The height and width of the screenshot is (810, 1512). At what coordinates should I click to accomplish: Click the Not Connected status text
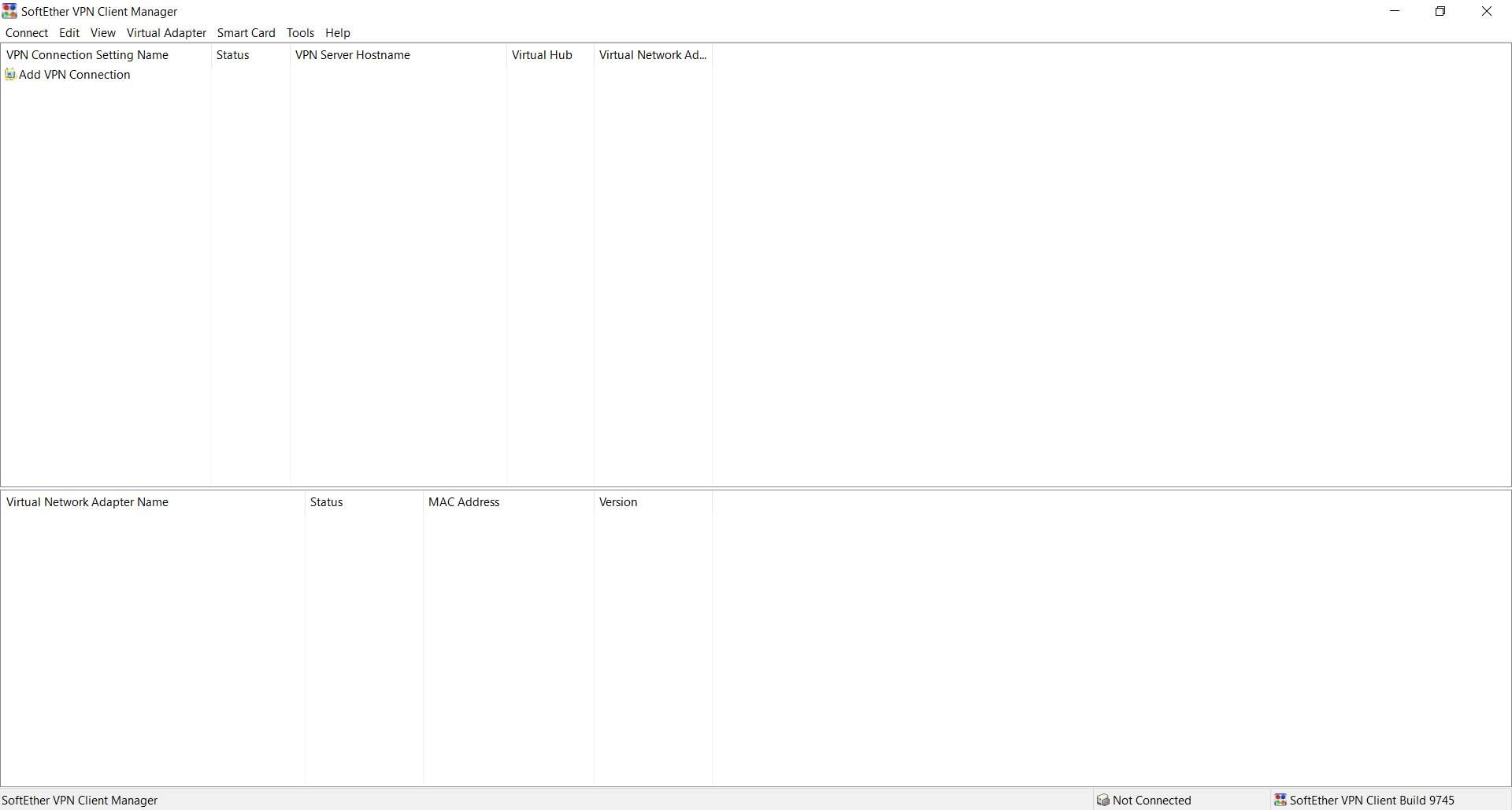click(x=1152, y=801)
